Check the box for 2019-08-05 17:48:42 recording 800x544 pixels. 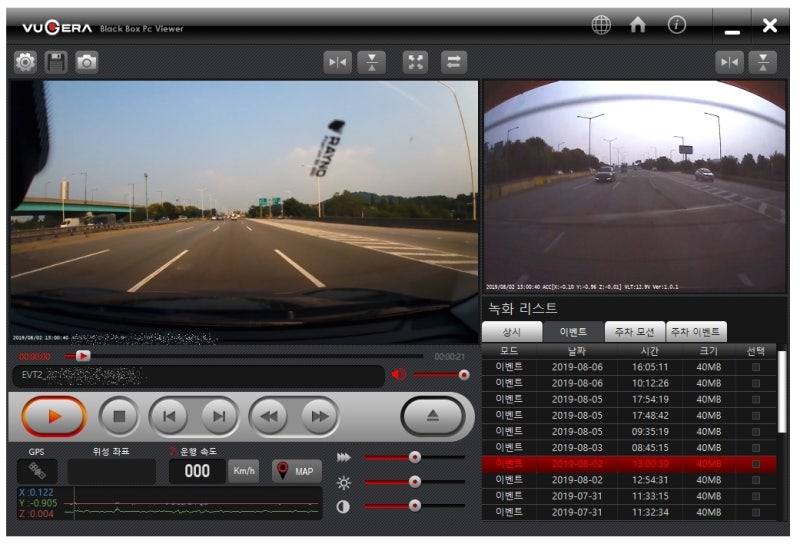(756, 415)
